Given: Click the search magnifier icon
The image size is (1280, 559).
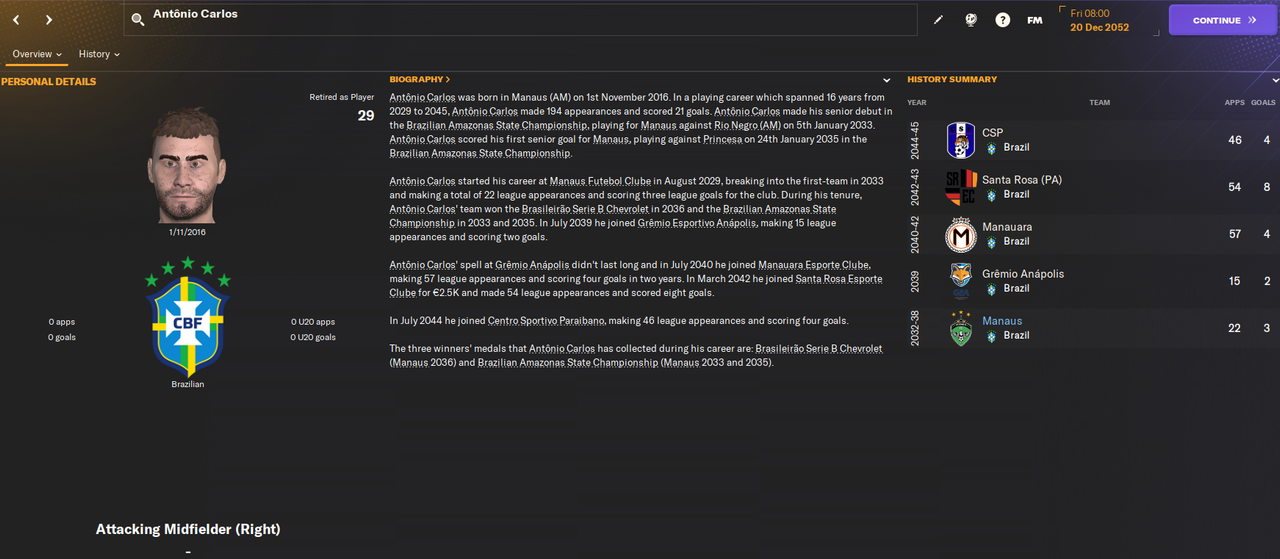Looking at the screenshot, I should tap(138, 19).
